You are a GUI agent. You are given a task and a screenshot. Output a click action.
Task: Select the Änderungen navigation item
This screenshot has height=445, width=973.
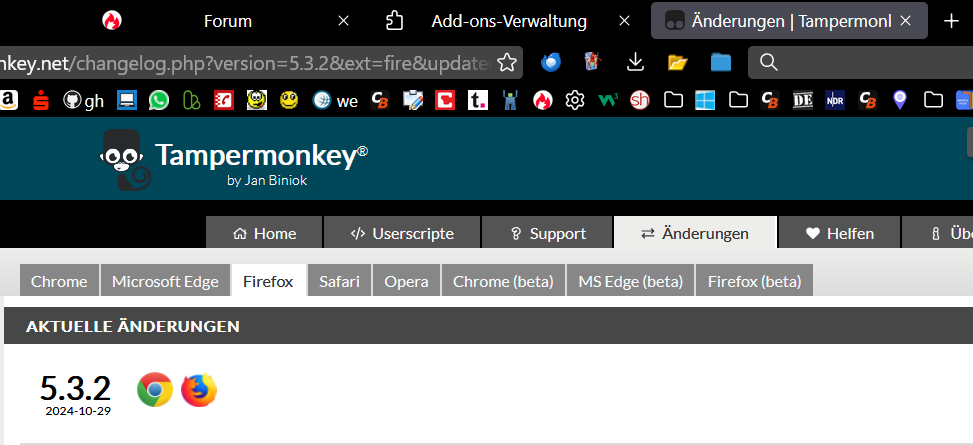(x=695, y=233)
